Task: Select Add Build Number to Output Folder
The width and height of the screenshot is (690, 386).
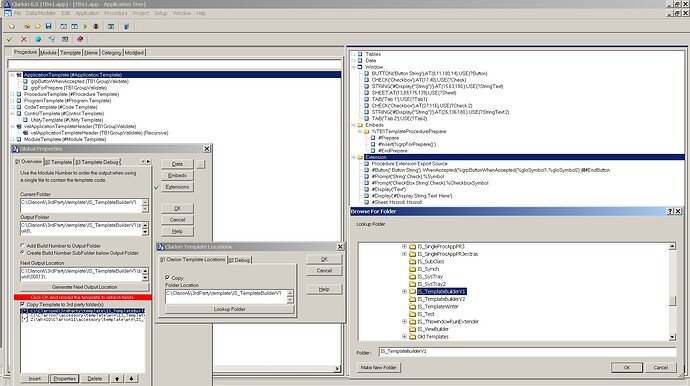Action: click(22, 245)
